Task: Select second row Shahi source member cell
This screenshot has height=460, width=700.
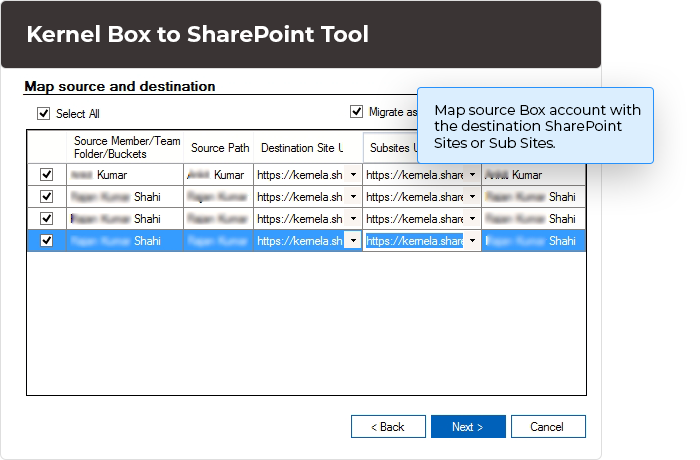Action: pyautogui.click(x=125, y=197)
